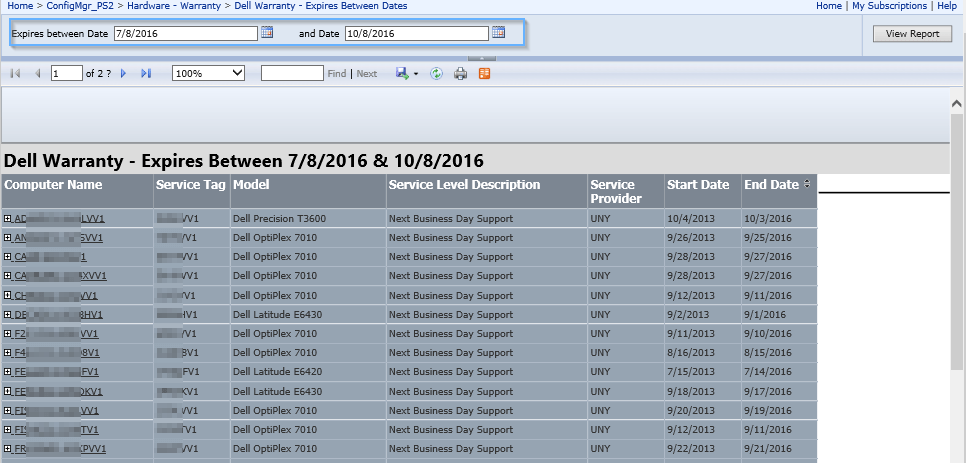The height and width of the screenshot is (463, 966).
Task: Click the orange data feed icon
Action: [485, 73]
